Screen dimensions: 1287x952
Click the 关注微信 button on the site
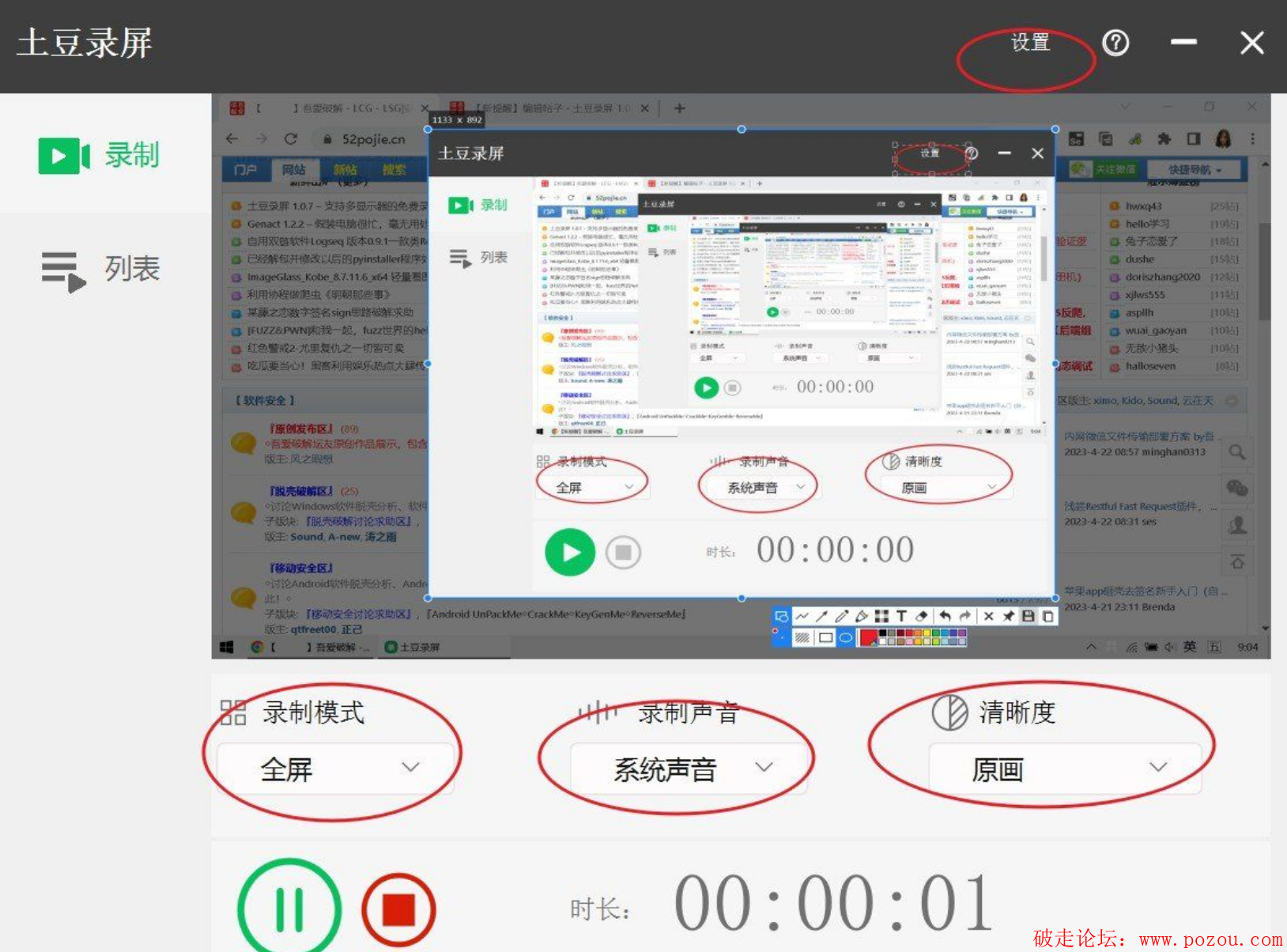(x=1103, y=169)
